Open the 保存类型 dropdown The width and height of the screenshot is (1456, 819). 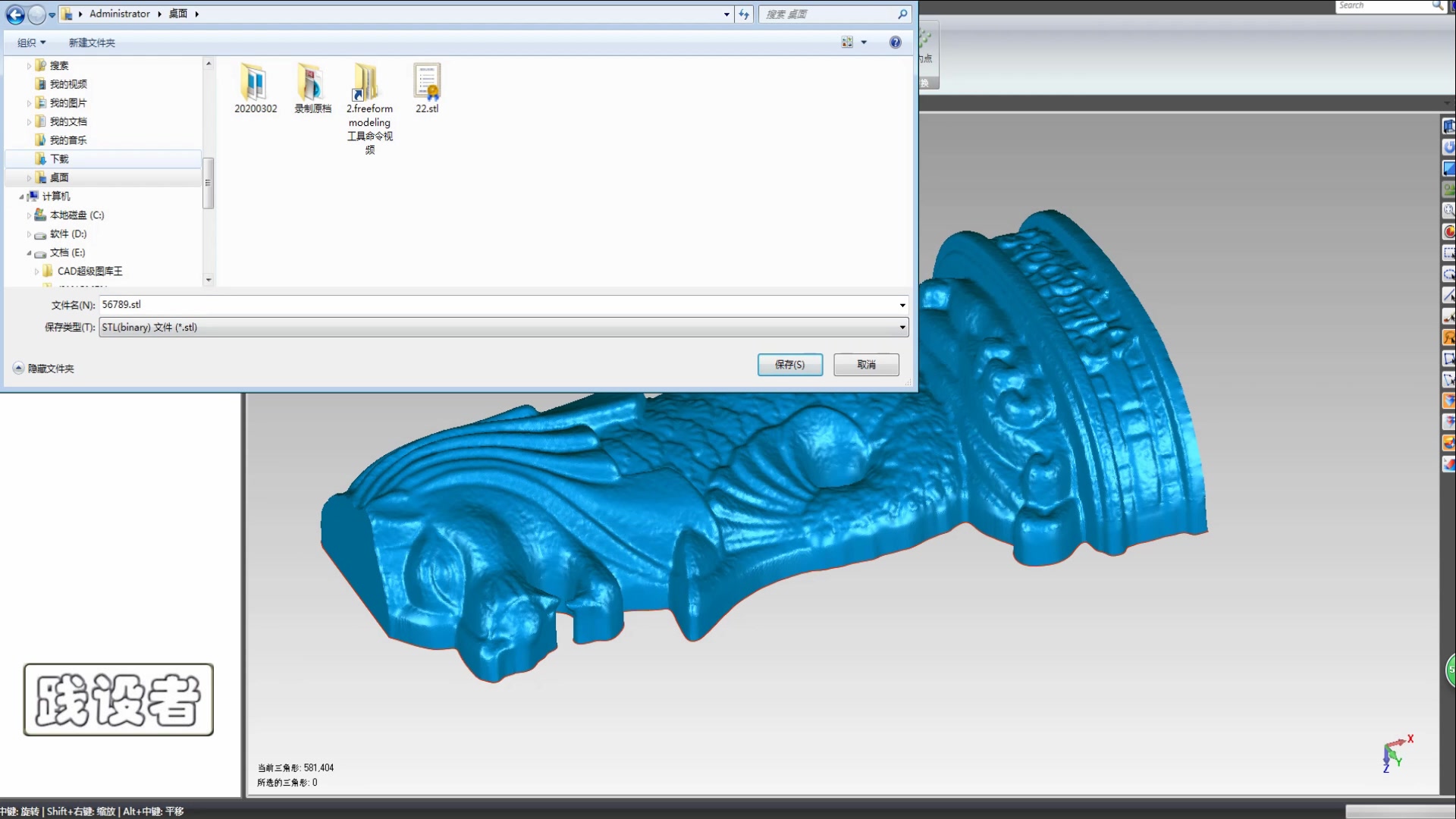tap(902, 328)
